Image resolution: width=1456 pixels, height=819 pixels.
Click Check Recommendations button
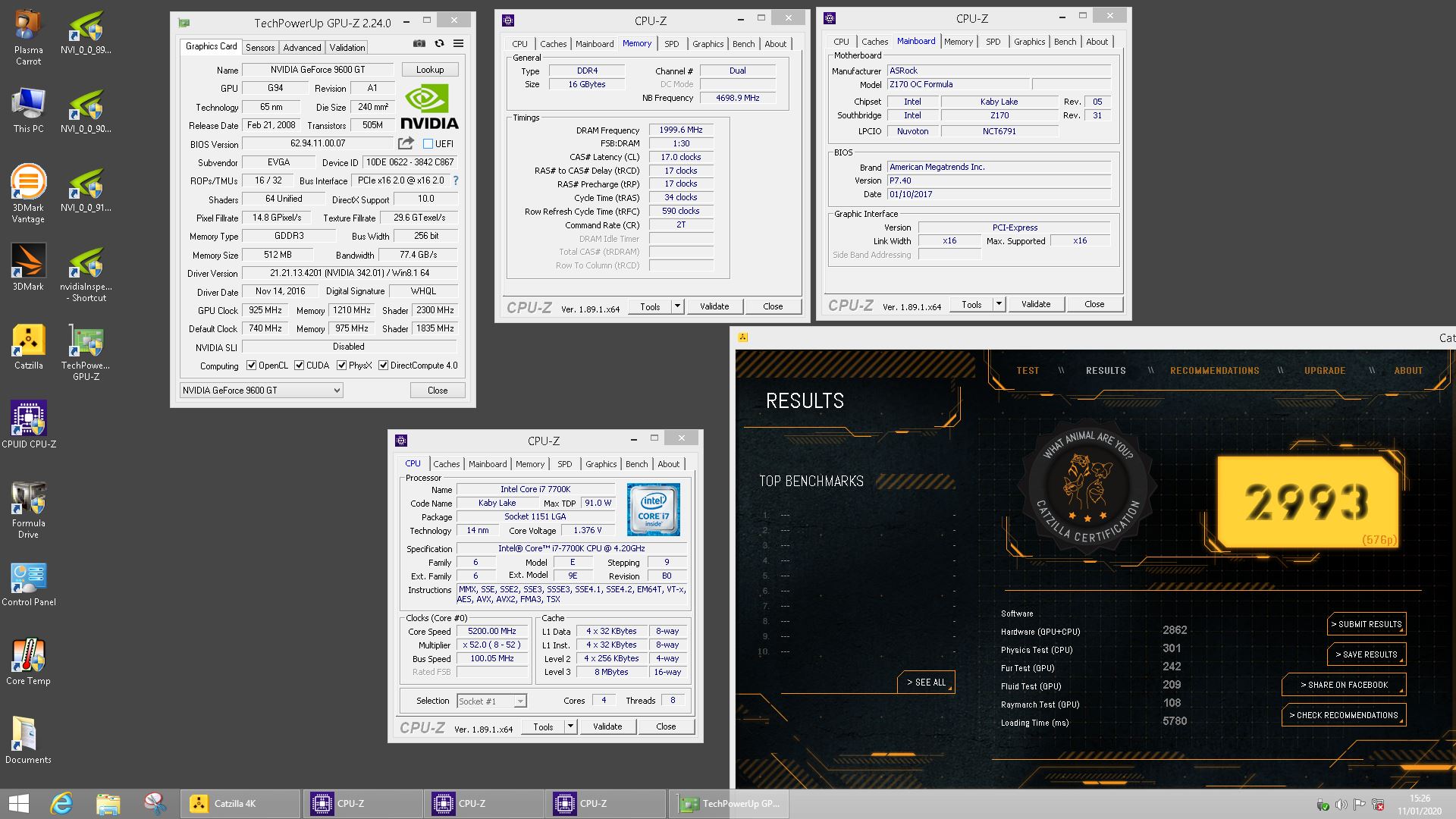coord(1344,715)
